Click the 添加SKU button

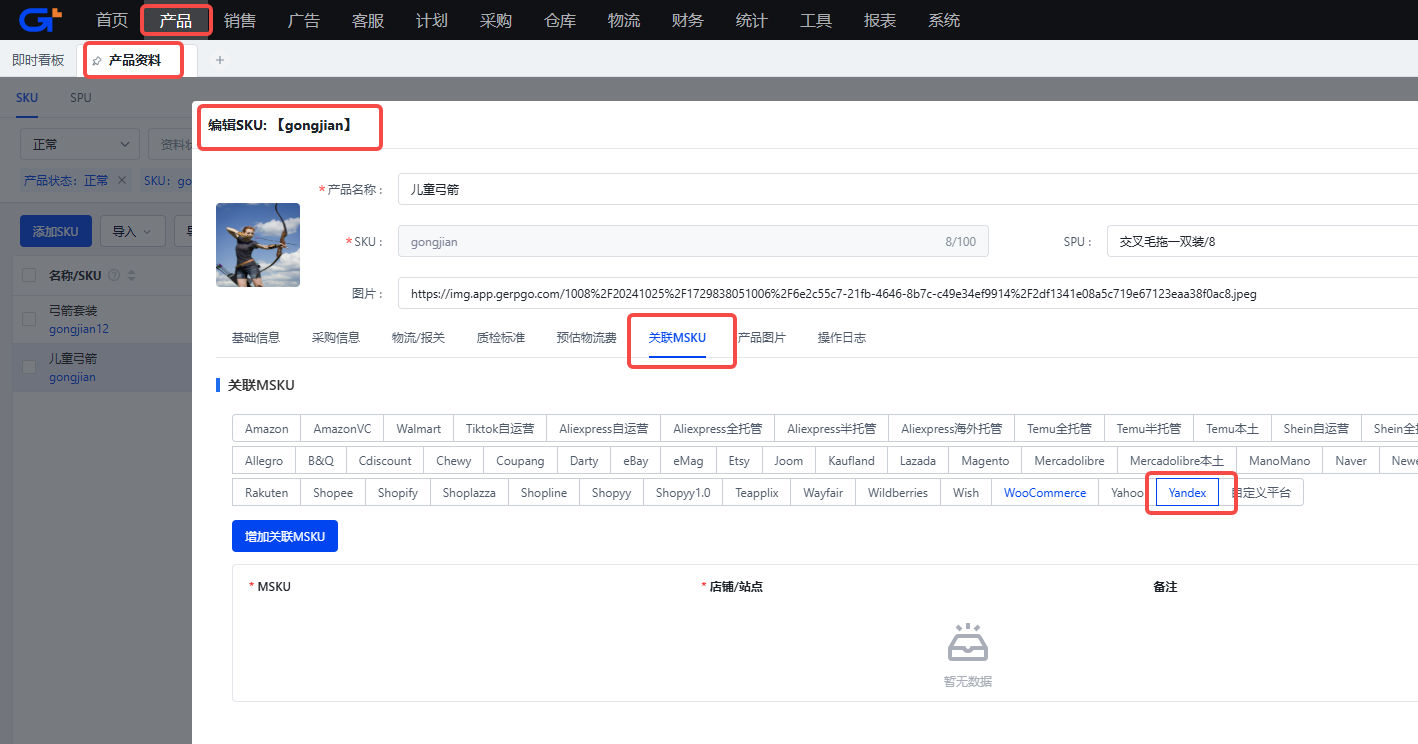pyautogui.click(x=56, y=231)
